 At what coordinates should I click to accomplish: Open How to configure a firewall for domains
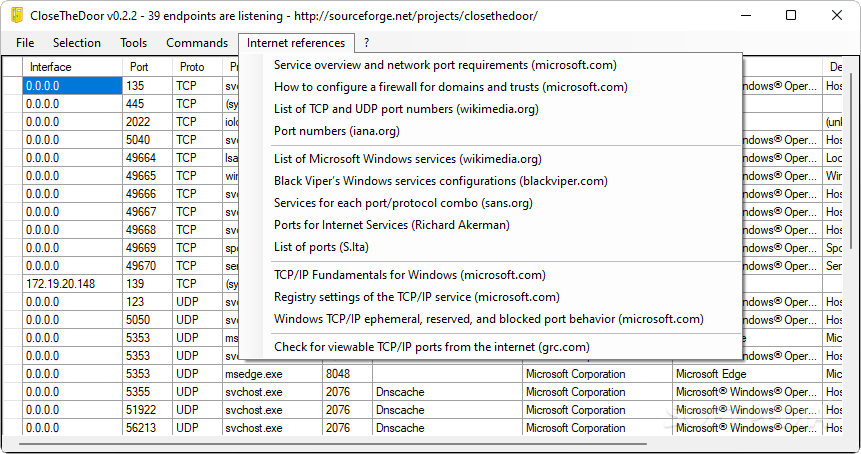click(451, 87)
